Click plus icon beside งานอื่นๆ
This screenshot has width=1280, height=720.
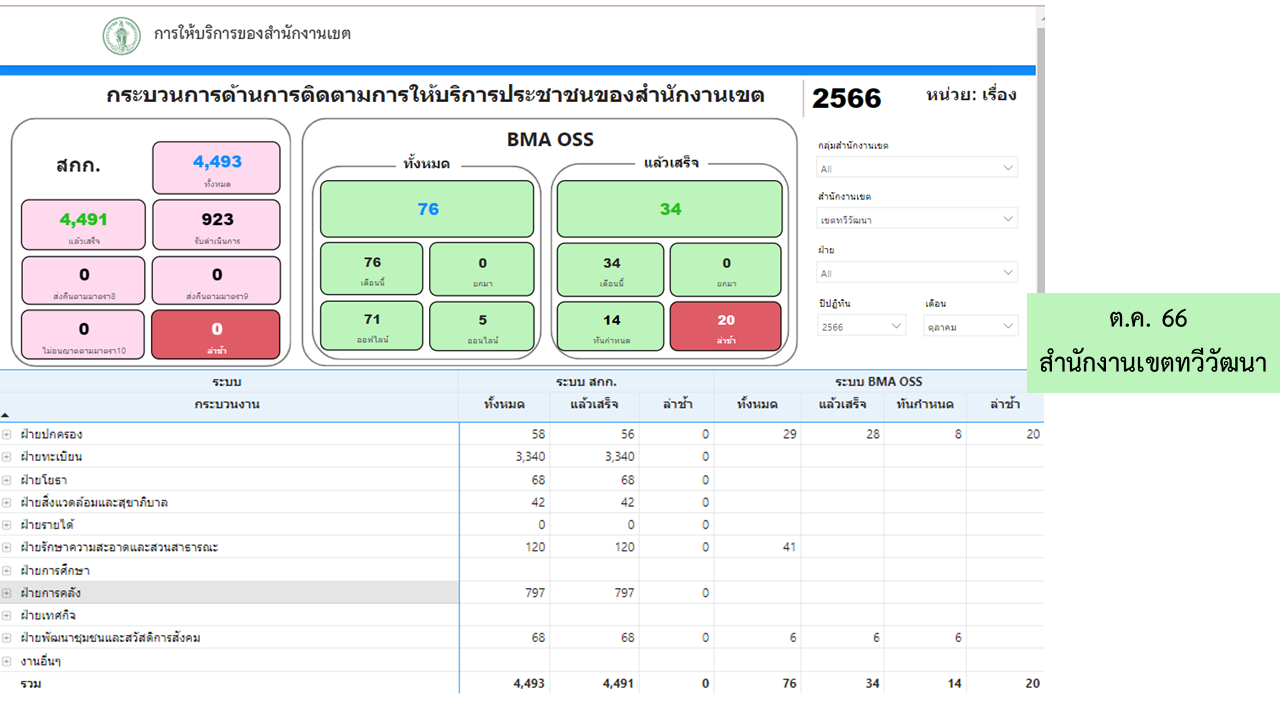click(6, 661)
